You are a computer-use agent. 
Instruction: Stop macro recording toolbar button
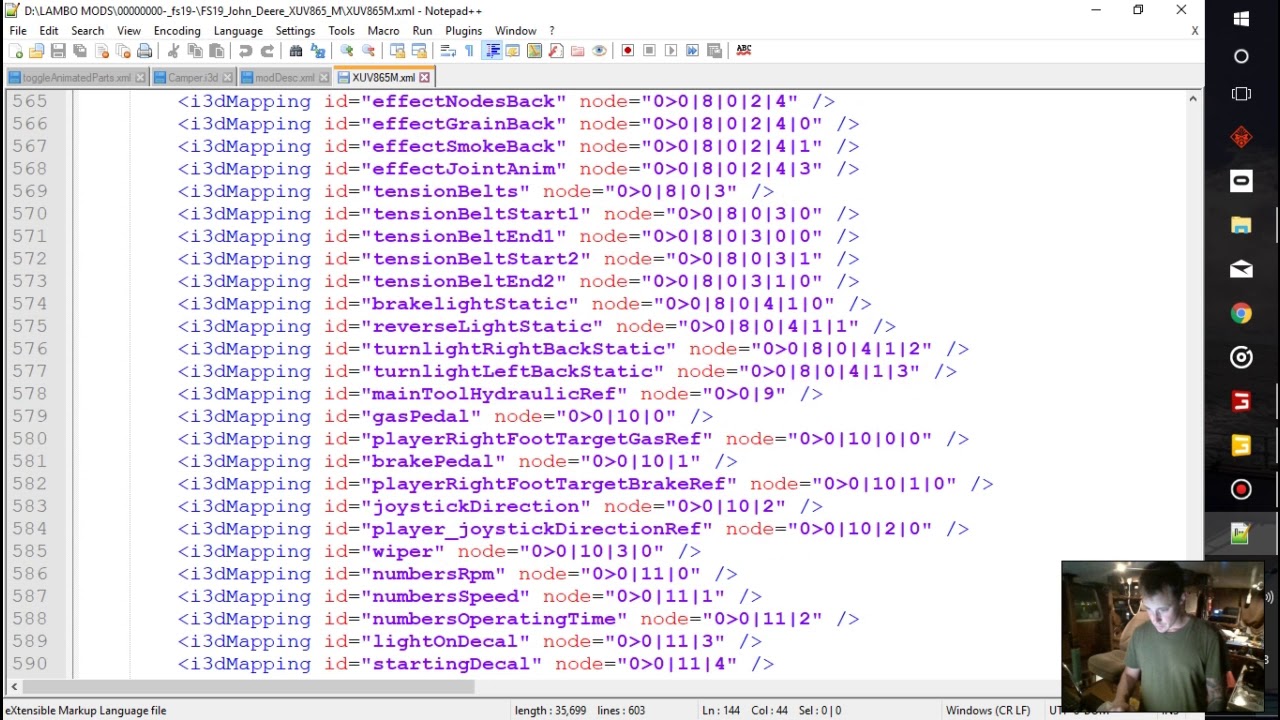click(x=649, y=50)
